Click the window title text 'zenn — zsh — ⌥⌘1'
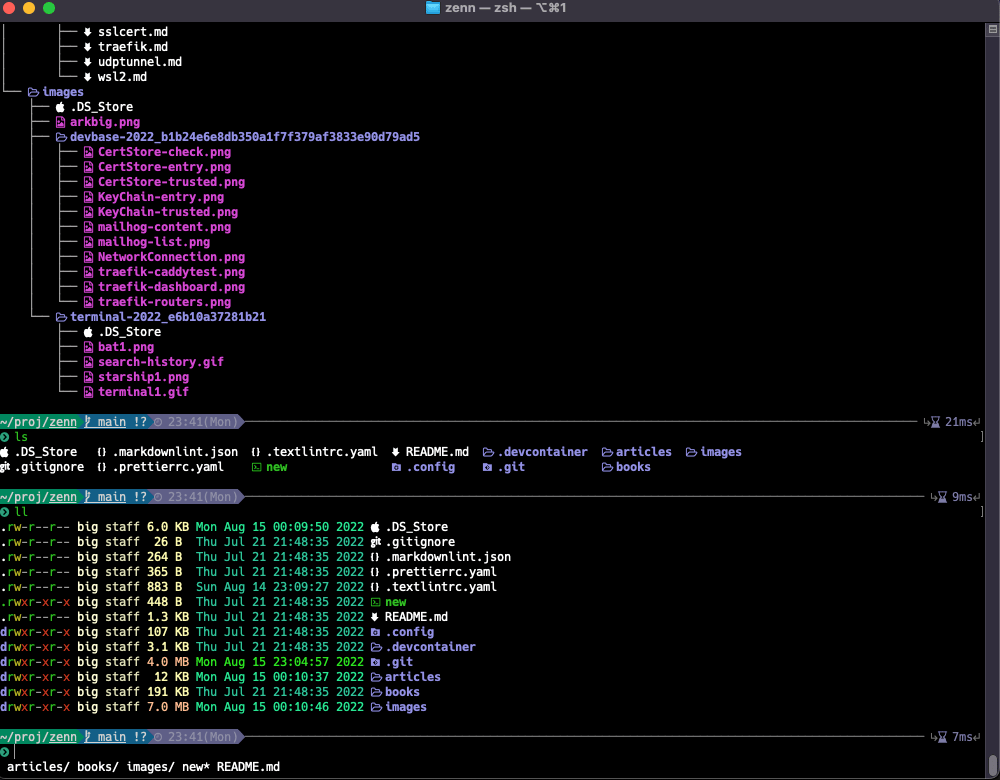This screenshot has height=780, width=1000. (x=506, y=8)
